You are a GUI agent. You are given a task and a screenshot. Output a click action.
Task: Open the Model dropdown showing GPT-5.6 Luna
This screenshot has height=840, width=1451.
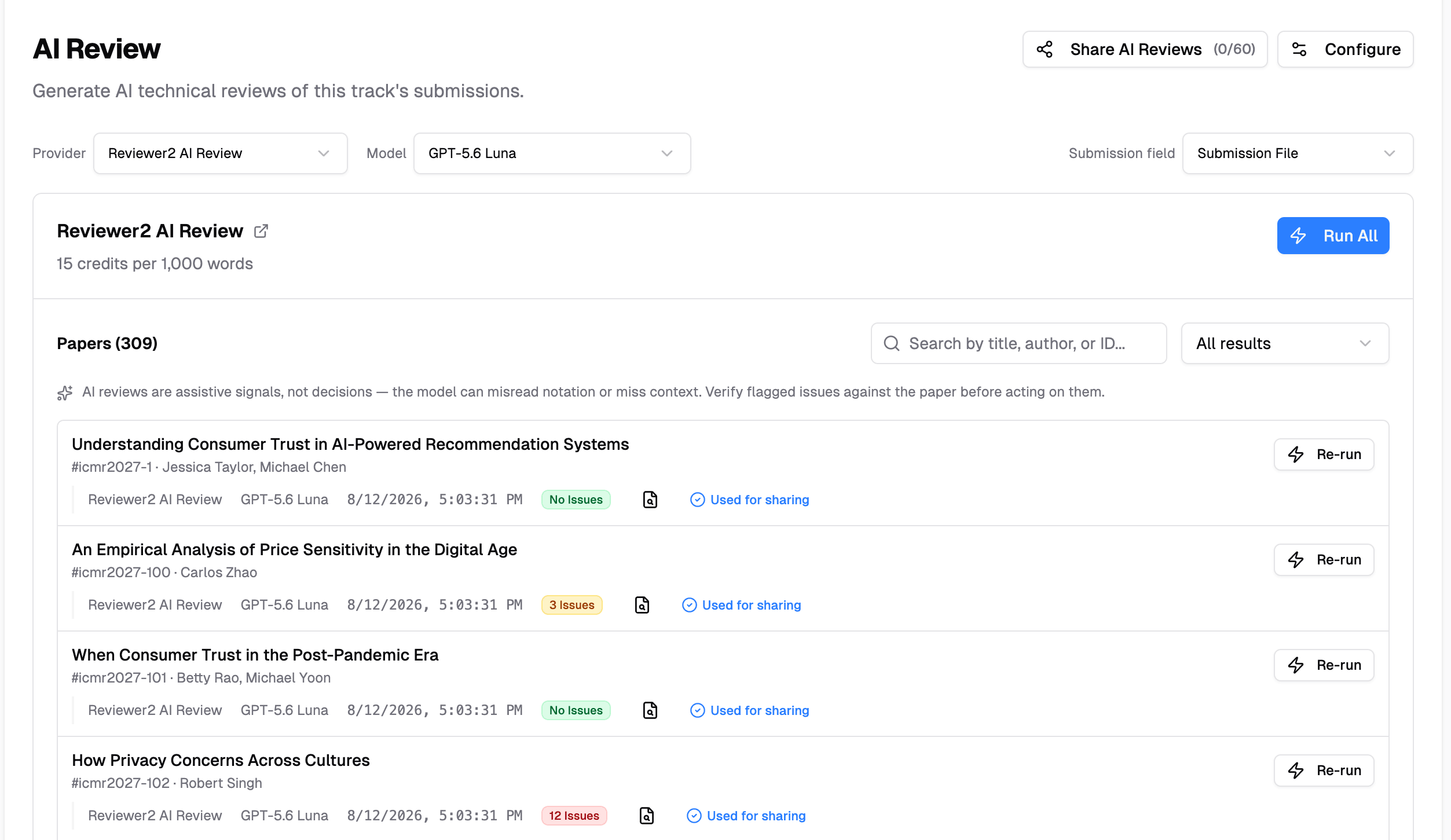(552, 153)
